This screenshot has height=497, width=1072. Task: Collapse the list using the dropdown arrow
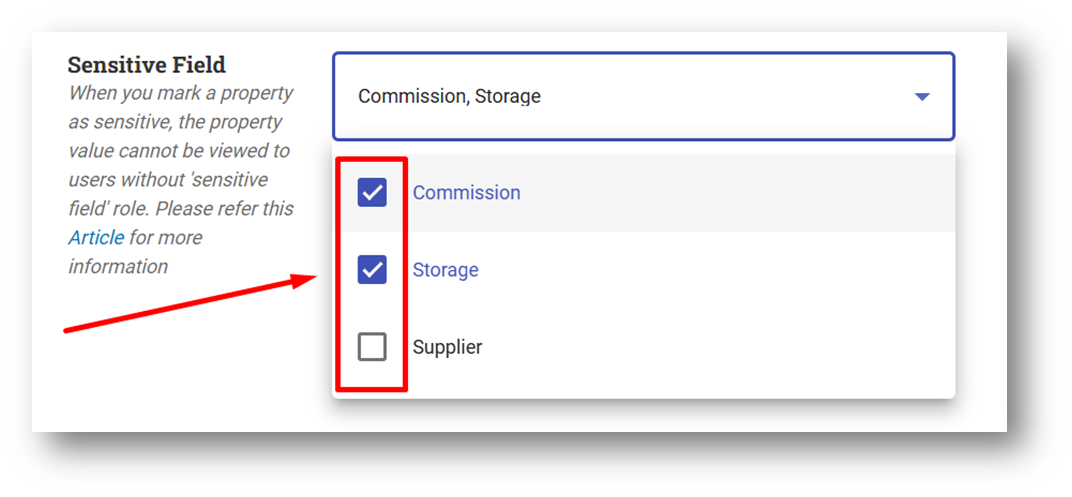click(x=922, y=97)
